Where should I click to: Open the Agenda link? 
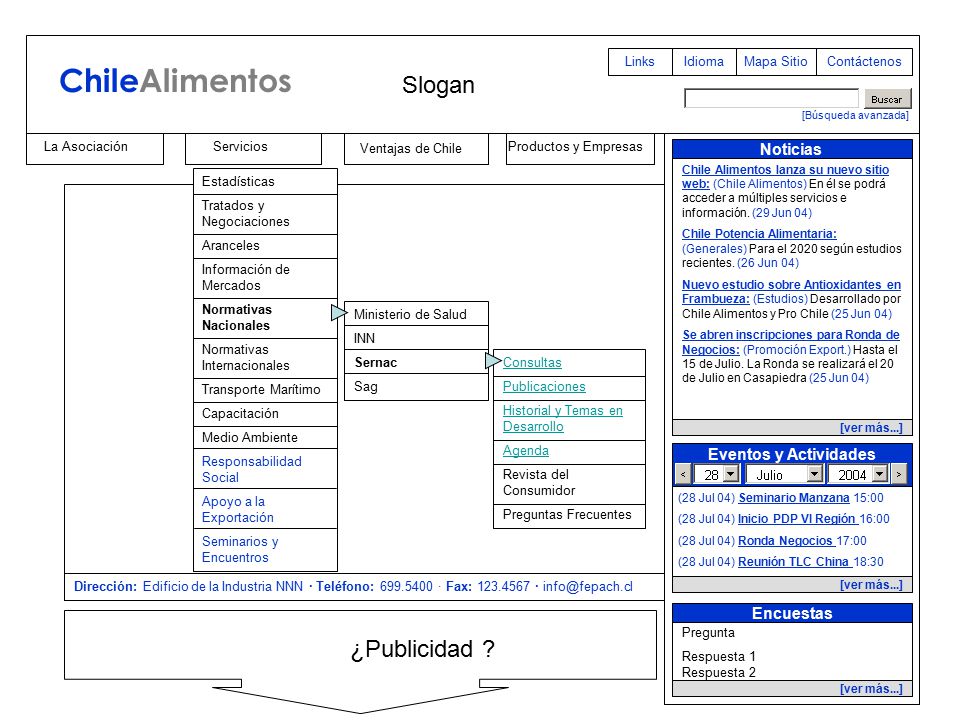526,451
